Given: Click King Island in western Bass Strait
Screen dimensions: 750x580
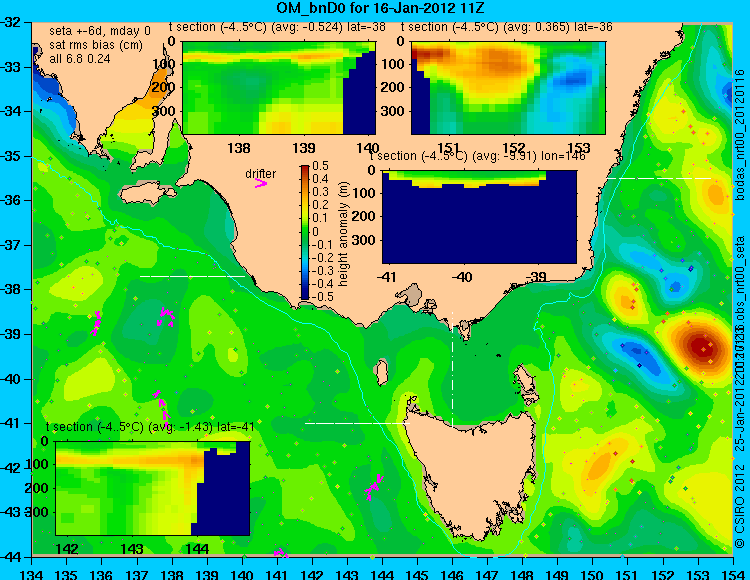Looking at the screenshot, I should (x=382, y=373).
